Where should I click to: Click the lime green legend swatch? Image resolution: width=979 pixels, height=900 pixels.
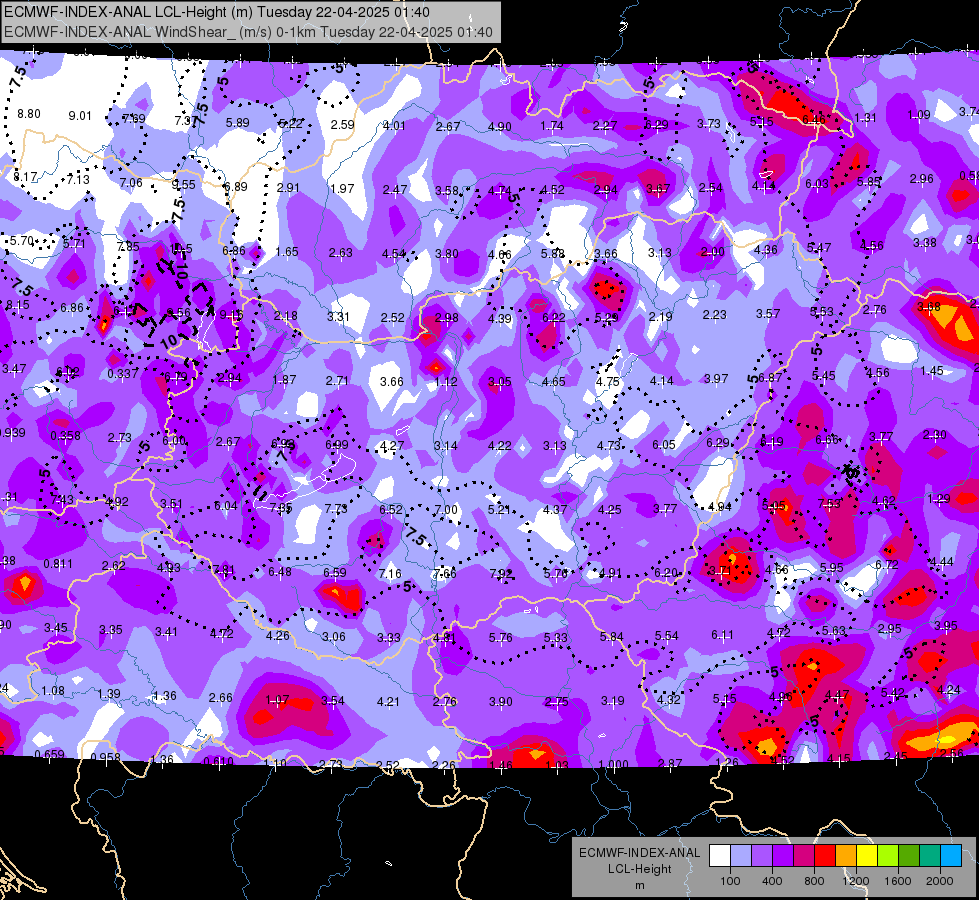click(x=888, y=856)
